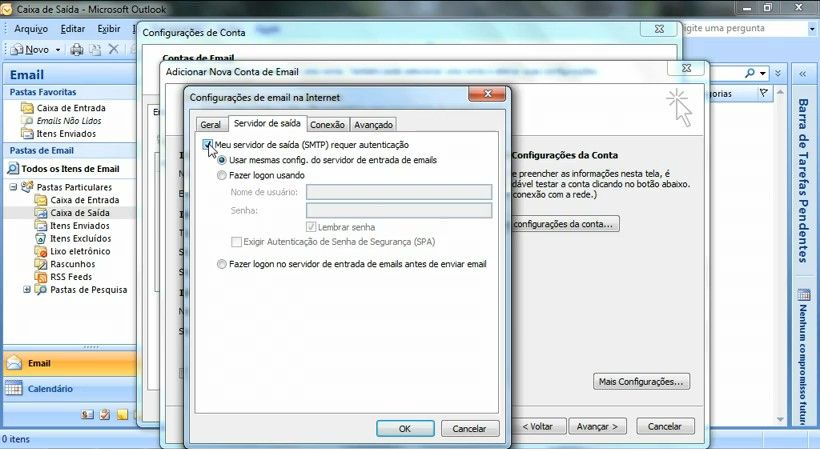
Task: Click the Mais Configurações button
Action: 641,381
